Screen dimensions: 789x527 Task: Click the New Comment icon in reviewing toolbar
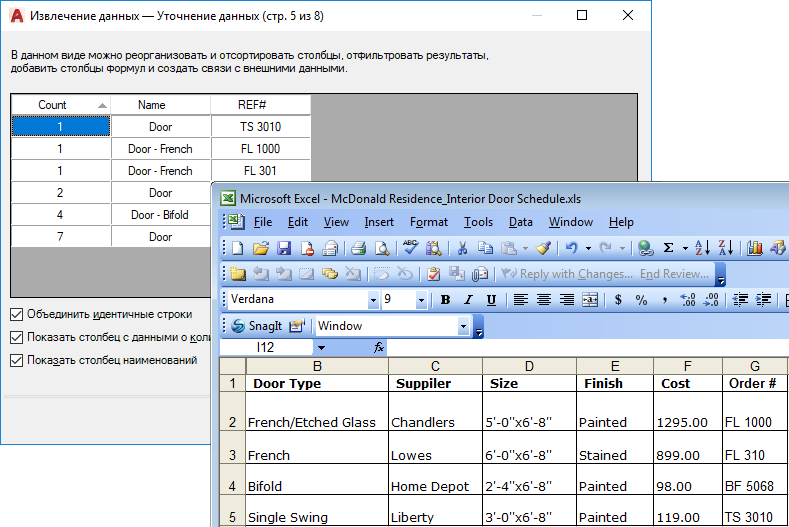(x=238, y=274)
